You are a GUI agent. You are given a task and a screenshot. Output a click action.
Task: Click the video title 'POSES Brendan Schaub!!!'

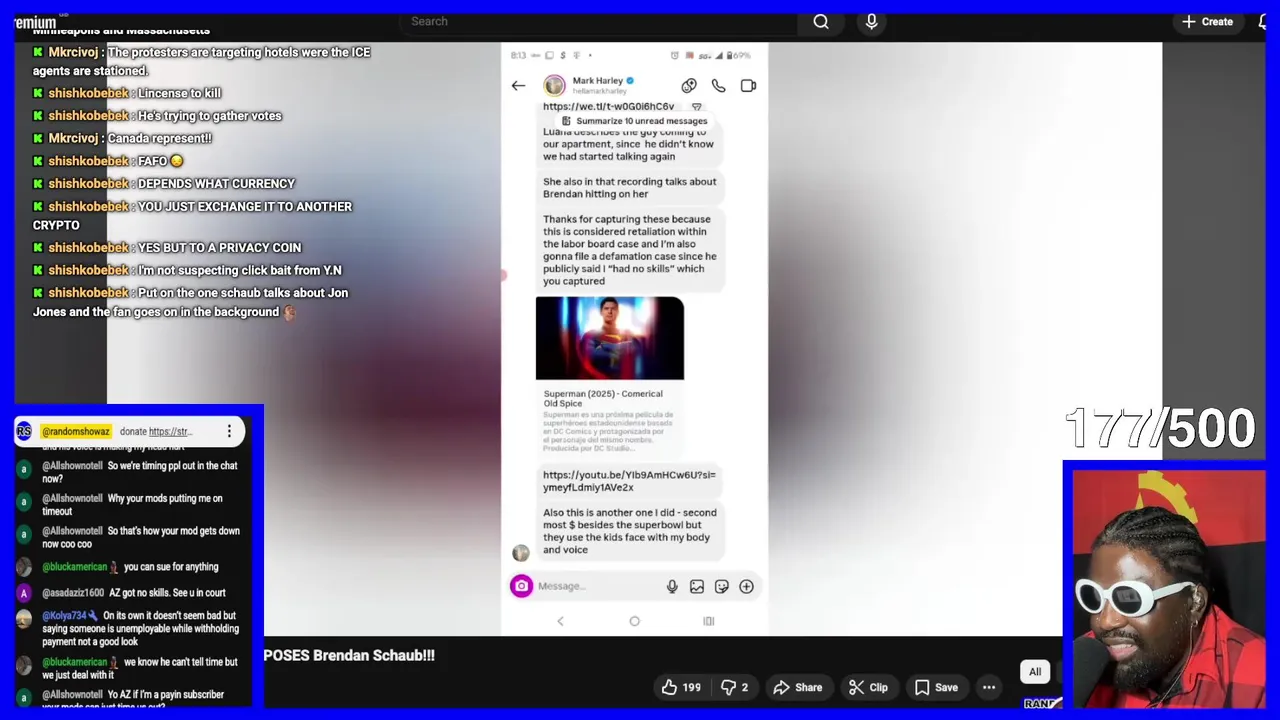click(349, 656)
